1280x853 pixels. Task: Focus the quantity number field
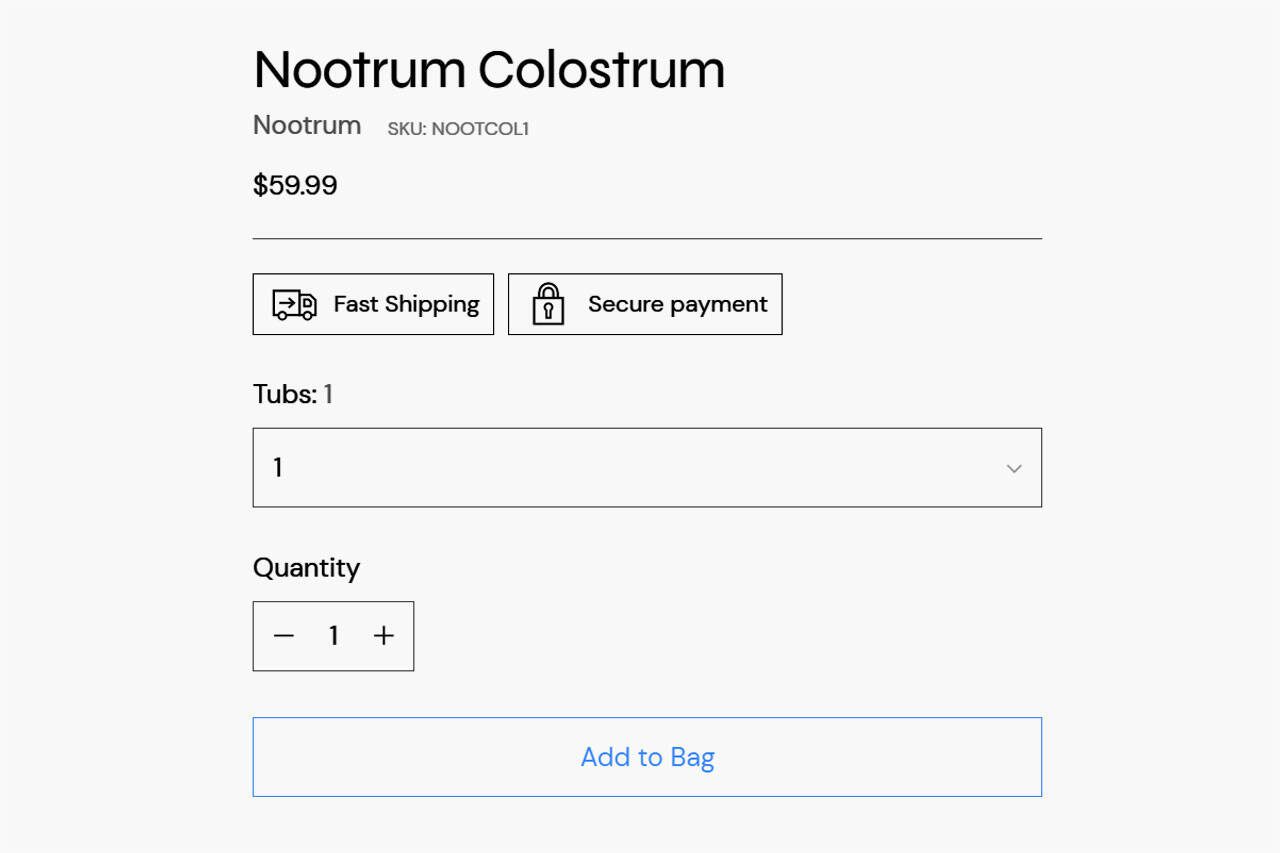(x=334, y=636)
